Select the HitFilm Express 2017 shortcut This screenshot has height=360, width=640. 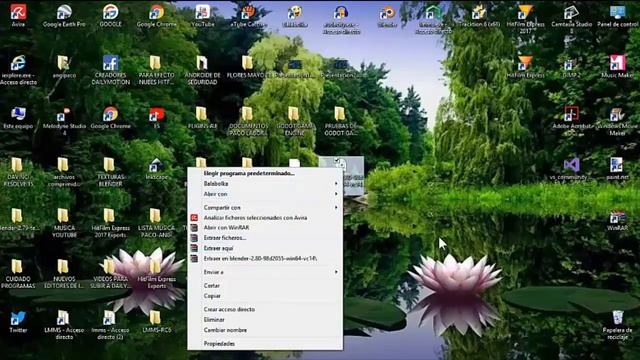[525, 19]
